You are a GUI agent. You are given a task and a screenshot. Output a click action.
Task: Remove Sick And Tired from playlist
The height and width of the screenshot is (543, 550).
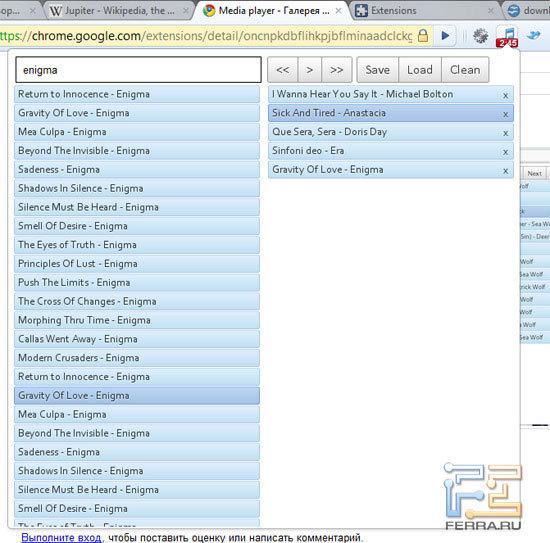click(505, 114)
